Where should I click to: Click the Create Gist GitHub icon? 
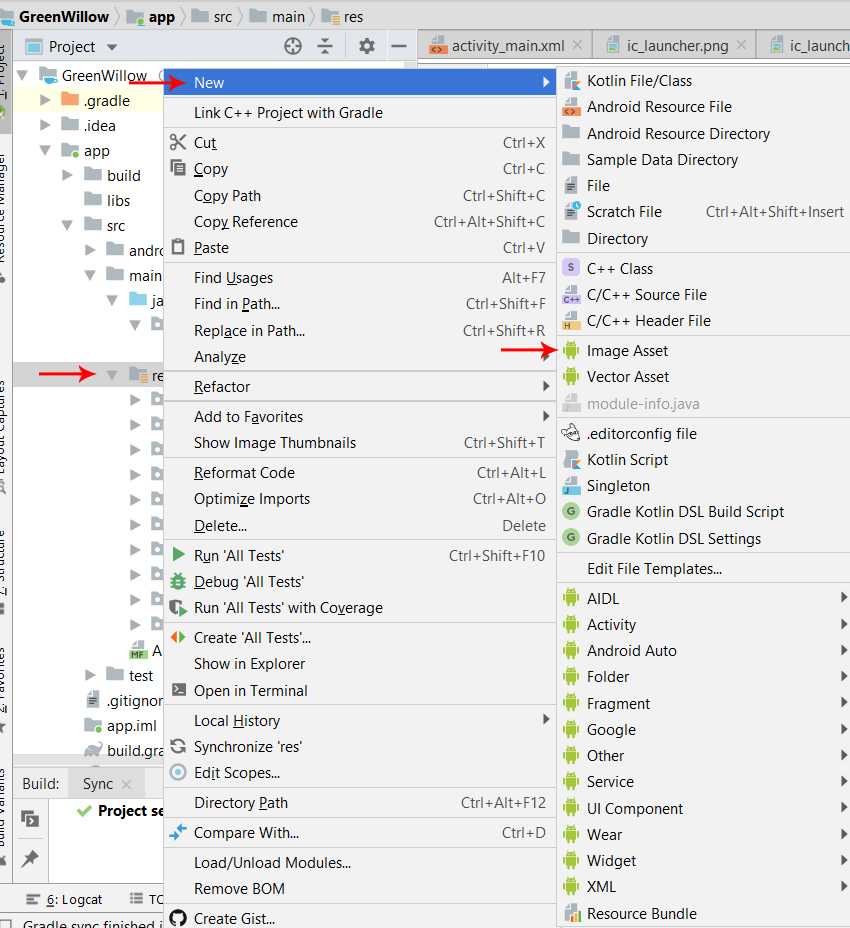click(178, 918)
